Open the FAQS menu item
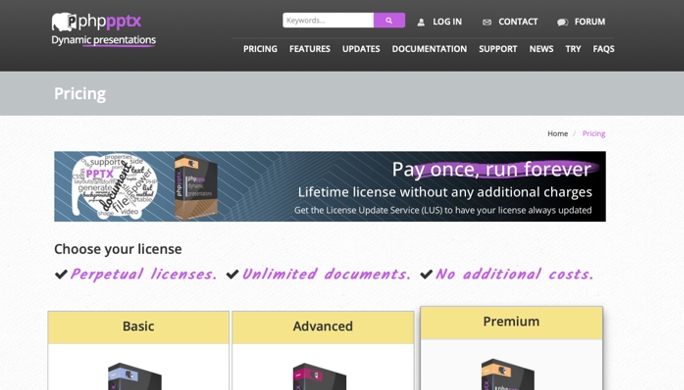Viewport: 684px width, 390px height. pyautogui.click(x=603, y=49)
